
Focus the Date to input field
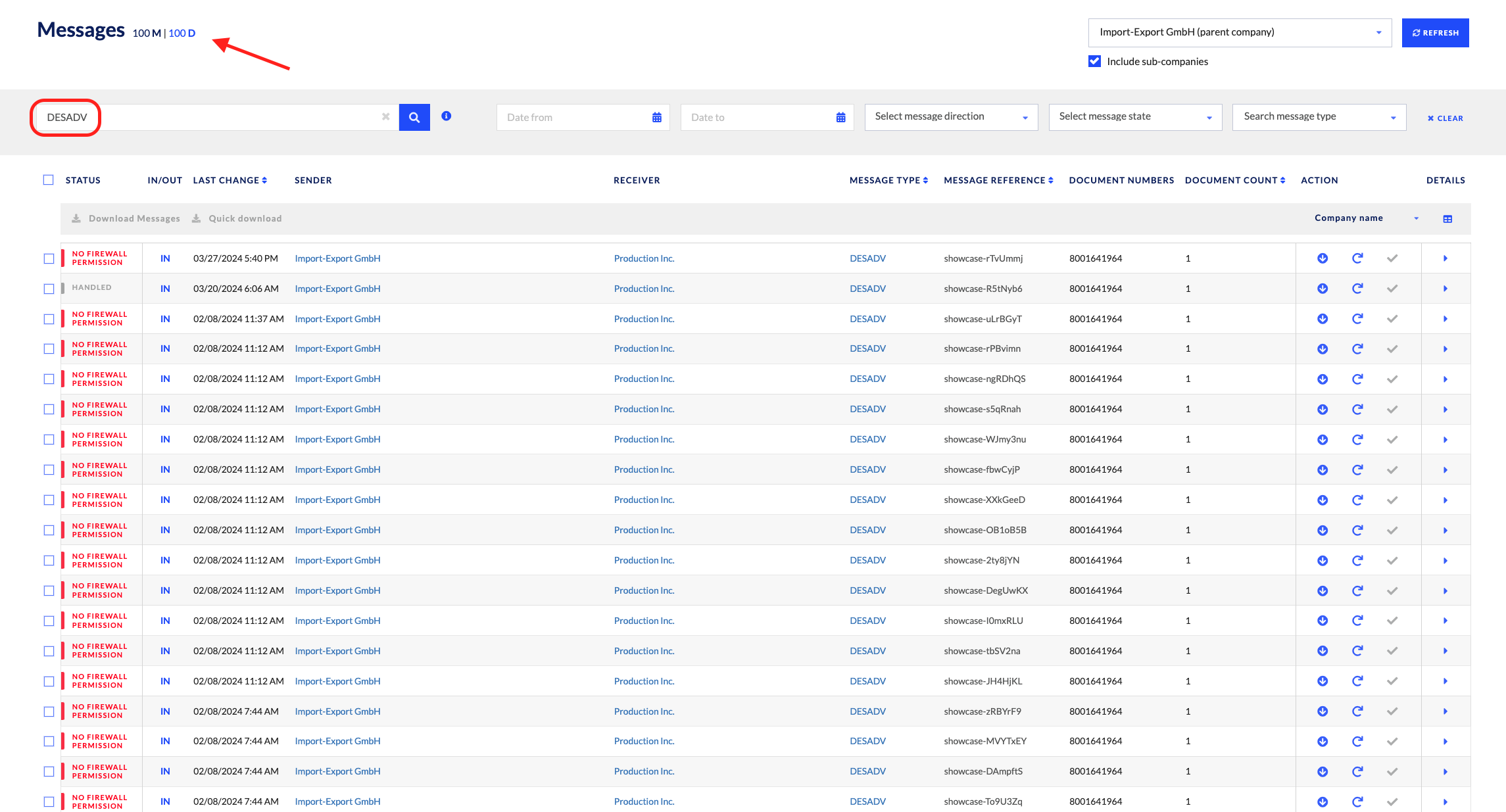(767, 117)
